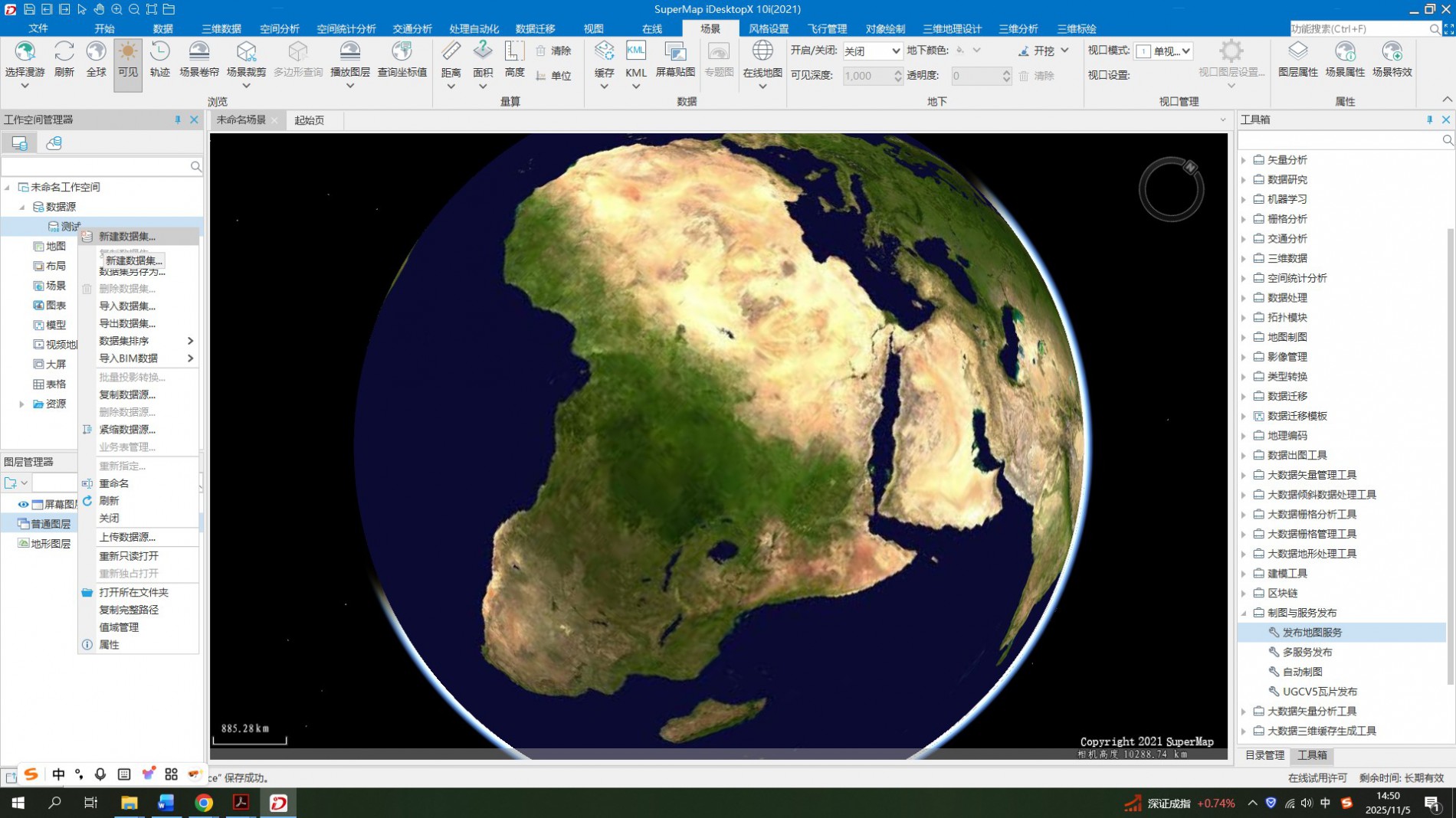
Task: Open the underground on/off dropdown
Action: pos(872,51)
